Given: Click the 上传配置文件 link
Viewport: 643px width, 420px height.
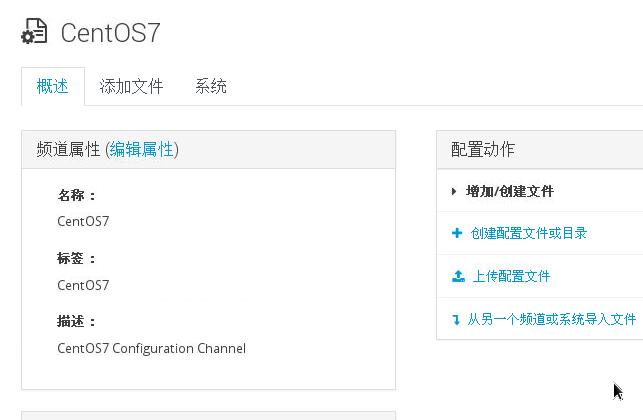Looking at the screenshot, I should pos(511,276).
